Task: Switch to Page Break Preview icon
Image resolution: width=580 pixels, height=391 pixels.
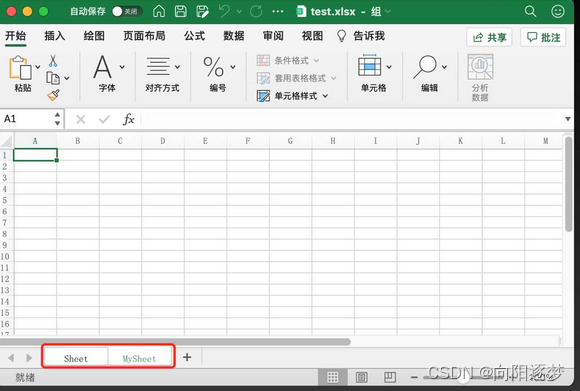Action: click(390, 377)
